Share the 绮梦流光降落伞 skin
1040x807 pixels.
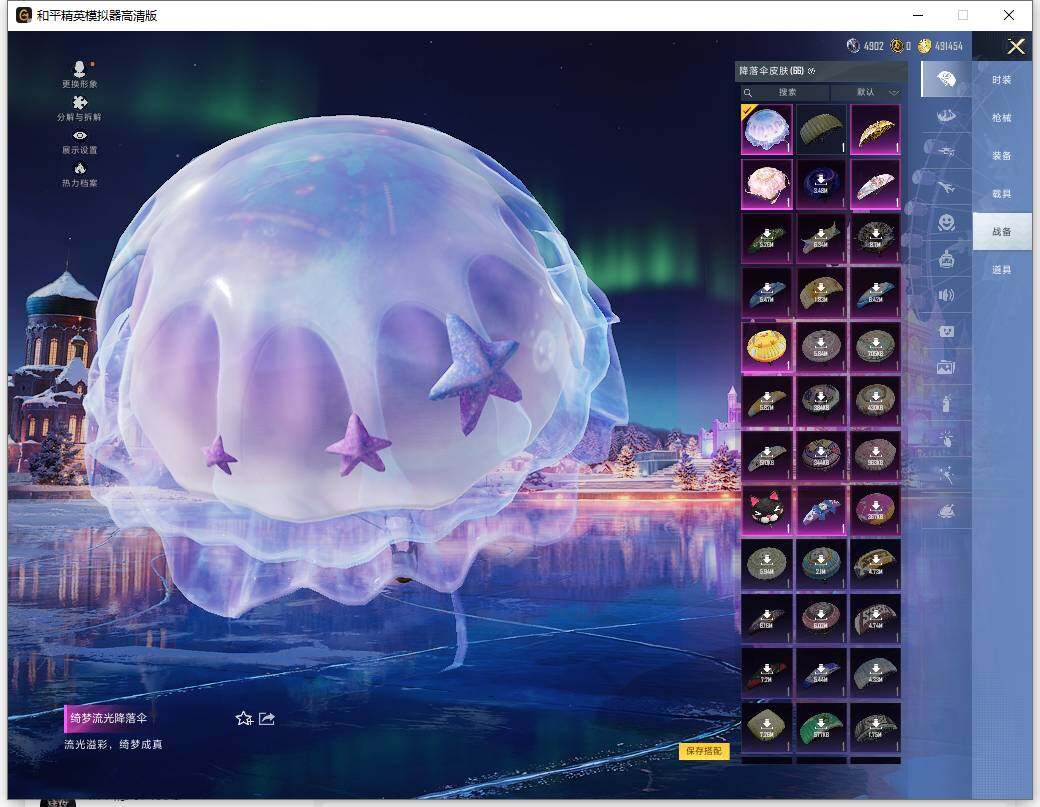click(267, 718)
